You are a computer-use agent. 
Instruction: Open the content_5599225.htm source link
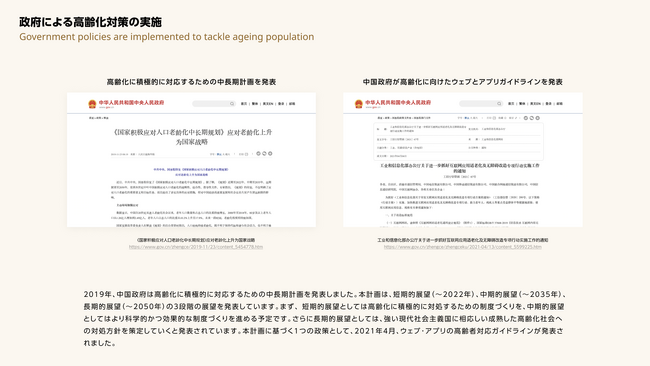click(463, 247)
